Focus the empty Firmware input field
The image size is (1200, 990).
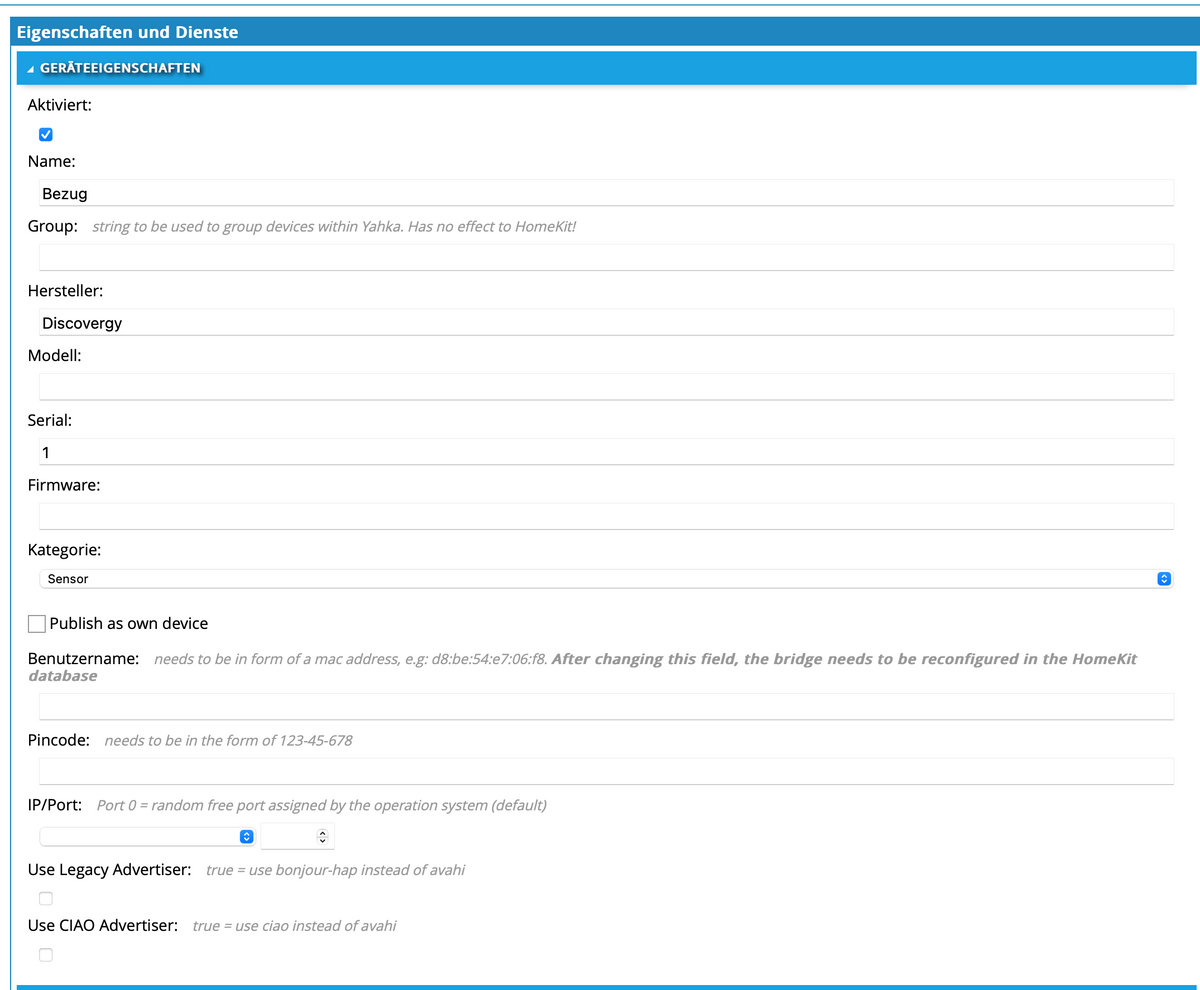(x=606, y=516)
